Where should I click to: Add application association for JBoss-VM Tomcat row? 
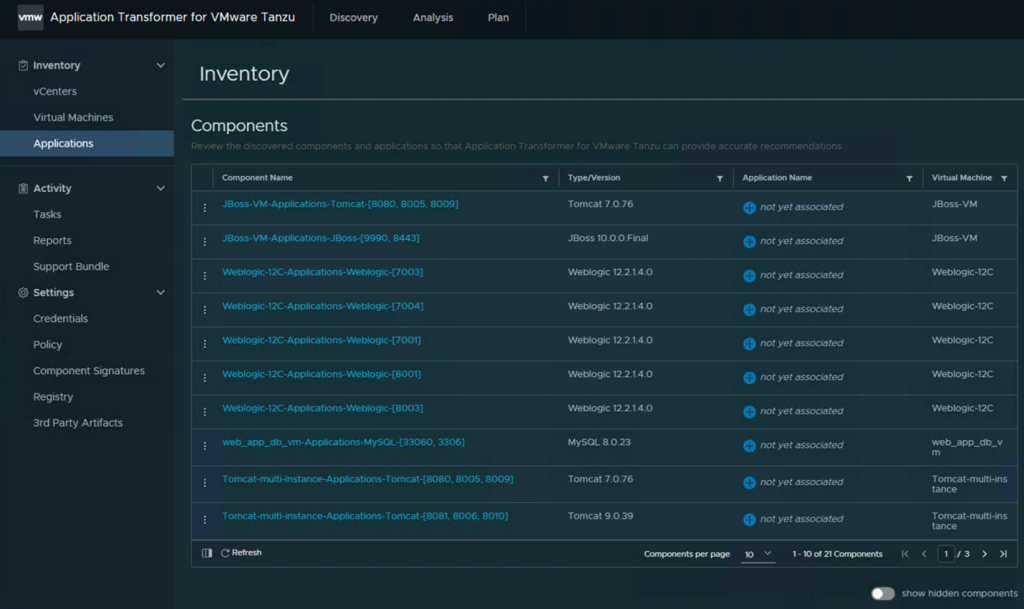tap(749, 208)
